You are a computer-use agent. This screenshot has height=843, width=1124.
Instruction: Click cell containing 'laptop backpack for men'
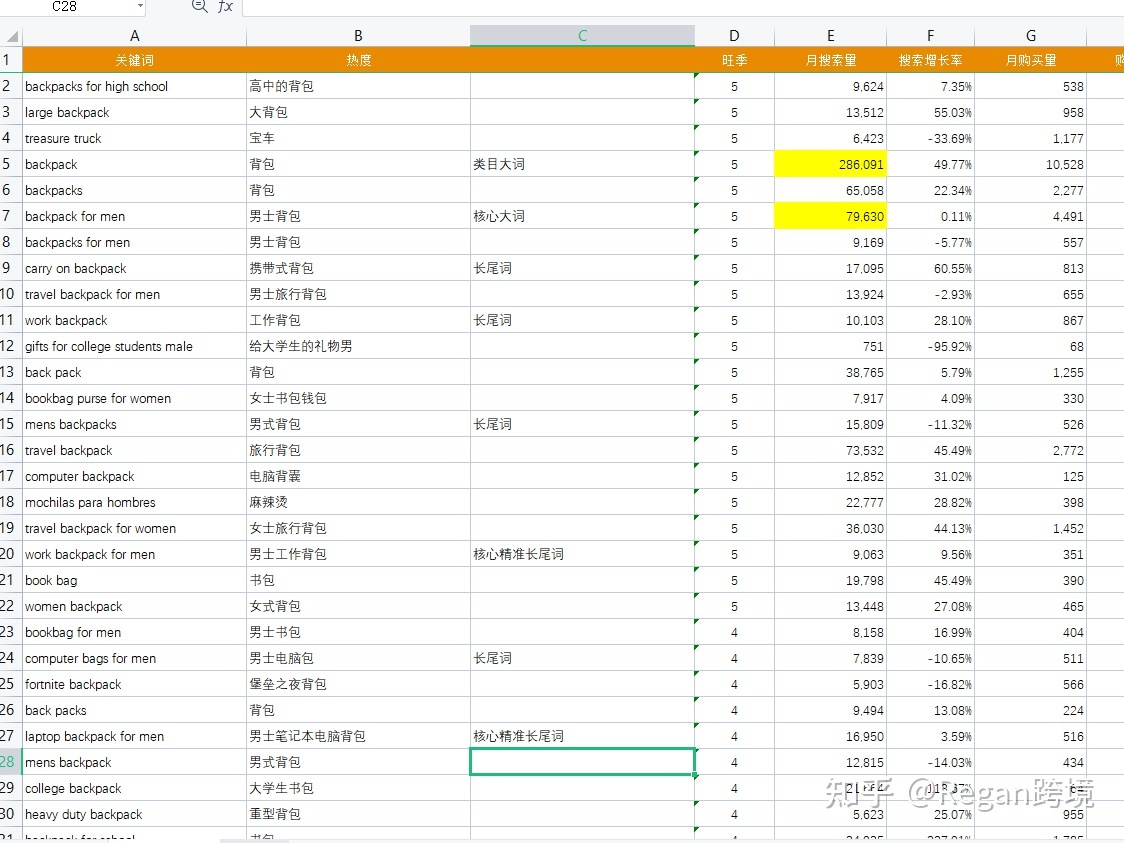pyautogui.click(x=134, y=736)
